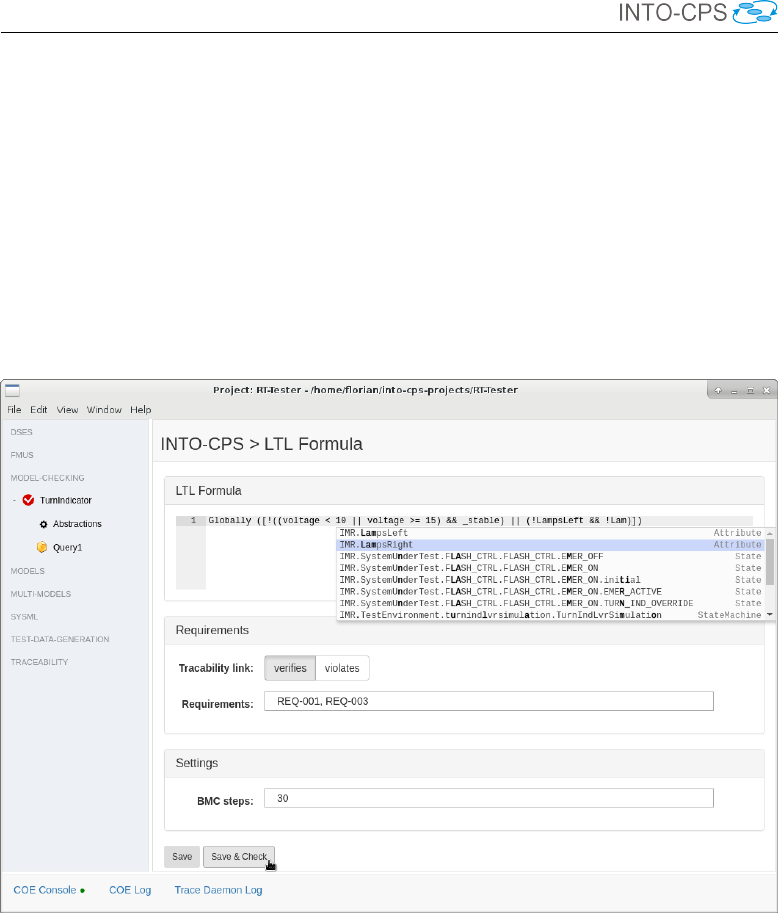The height and width of the screenshot is (913, 778).
Task: Open the DSES sidebar section
Action: [22, 432]
